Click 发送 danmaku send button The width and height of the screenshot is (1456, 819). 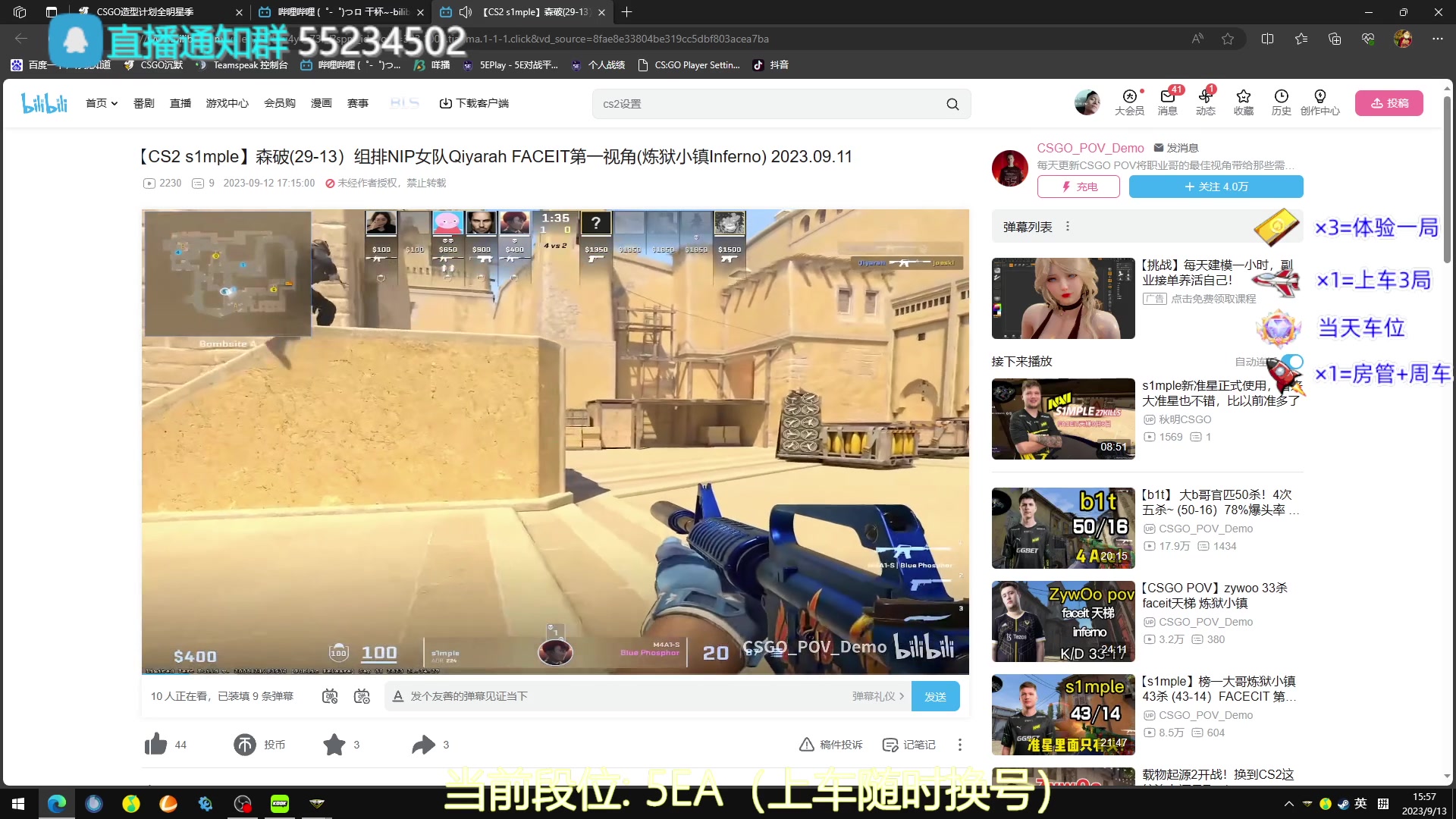coord(936,696)
